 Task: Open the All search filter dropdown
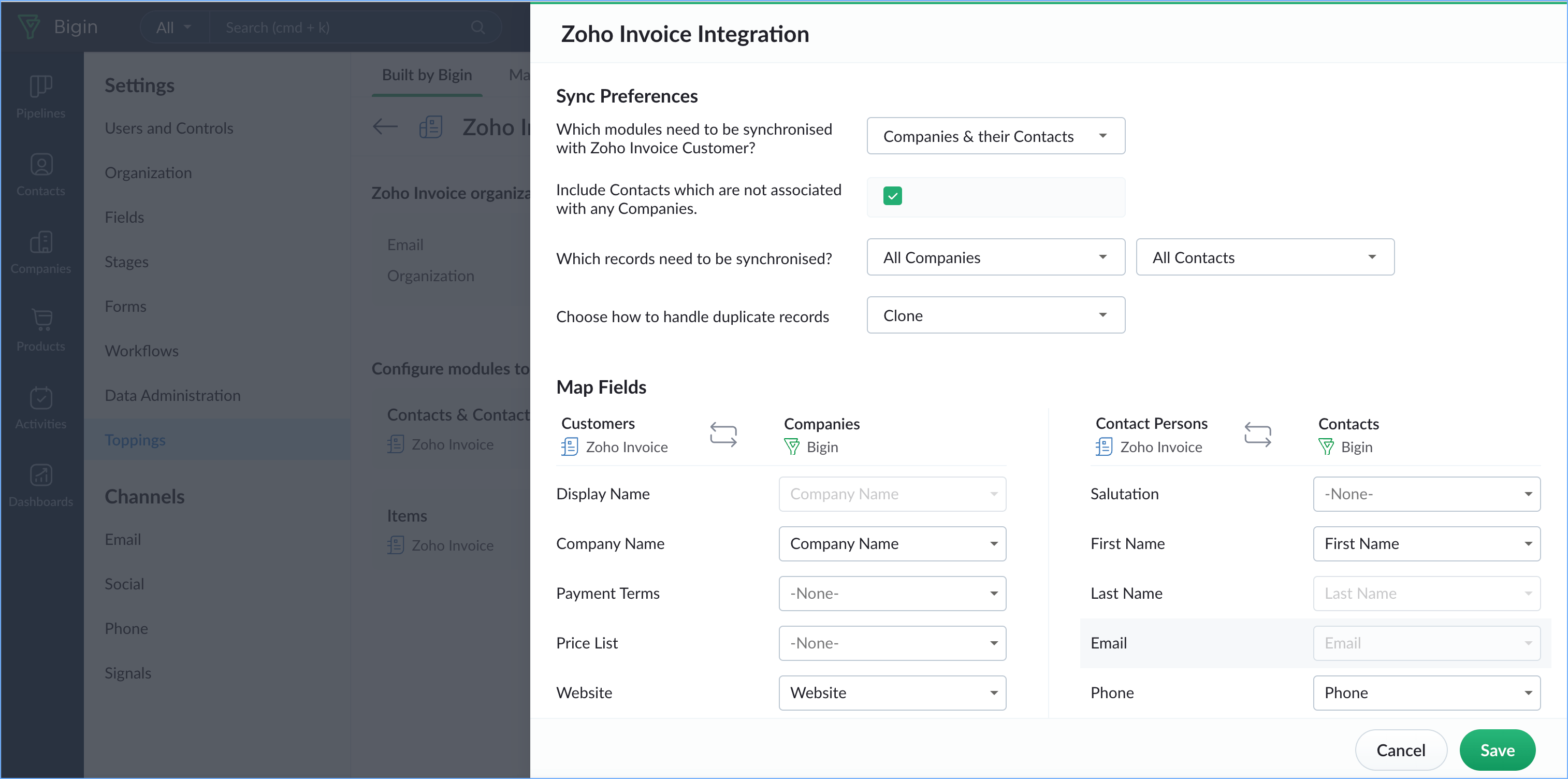[173, 27]
